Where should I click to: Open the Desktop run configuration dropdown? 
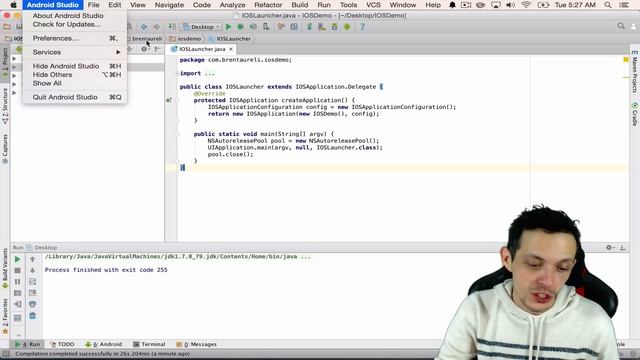[x=202, y=27]
